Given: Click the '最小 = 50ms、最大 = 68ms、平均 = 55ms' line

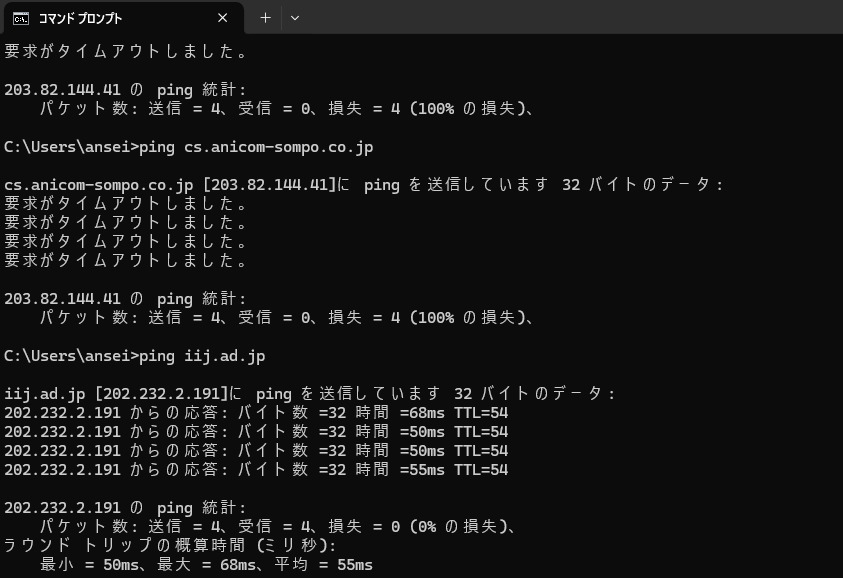Looking at the screenshot, I should click(206, 565).
